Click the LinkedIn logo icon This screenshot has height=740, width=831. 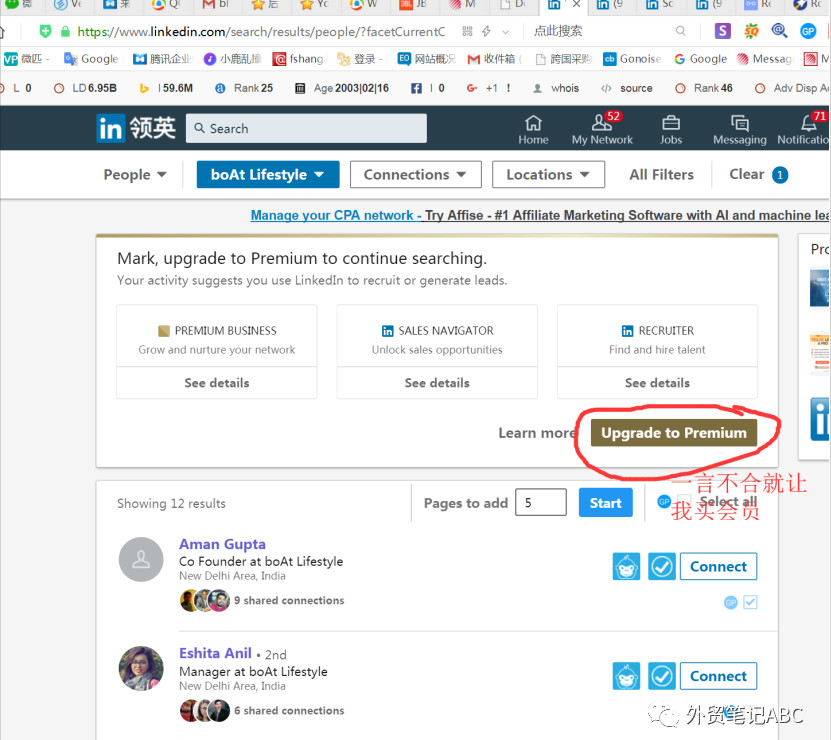pos(110,128)
